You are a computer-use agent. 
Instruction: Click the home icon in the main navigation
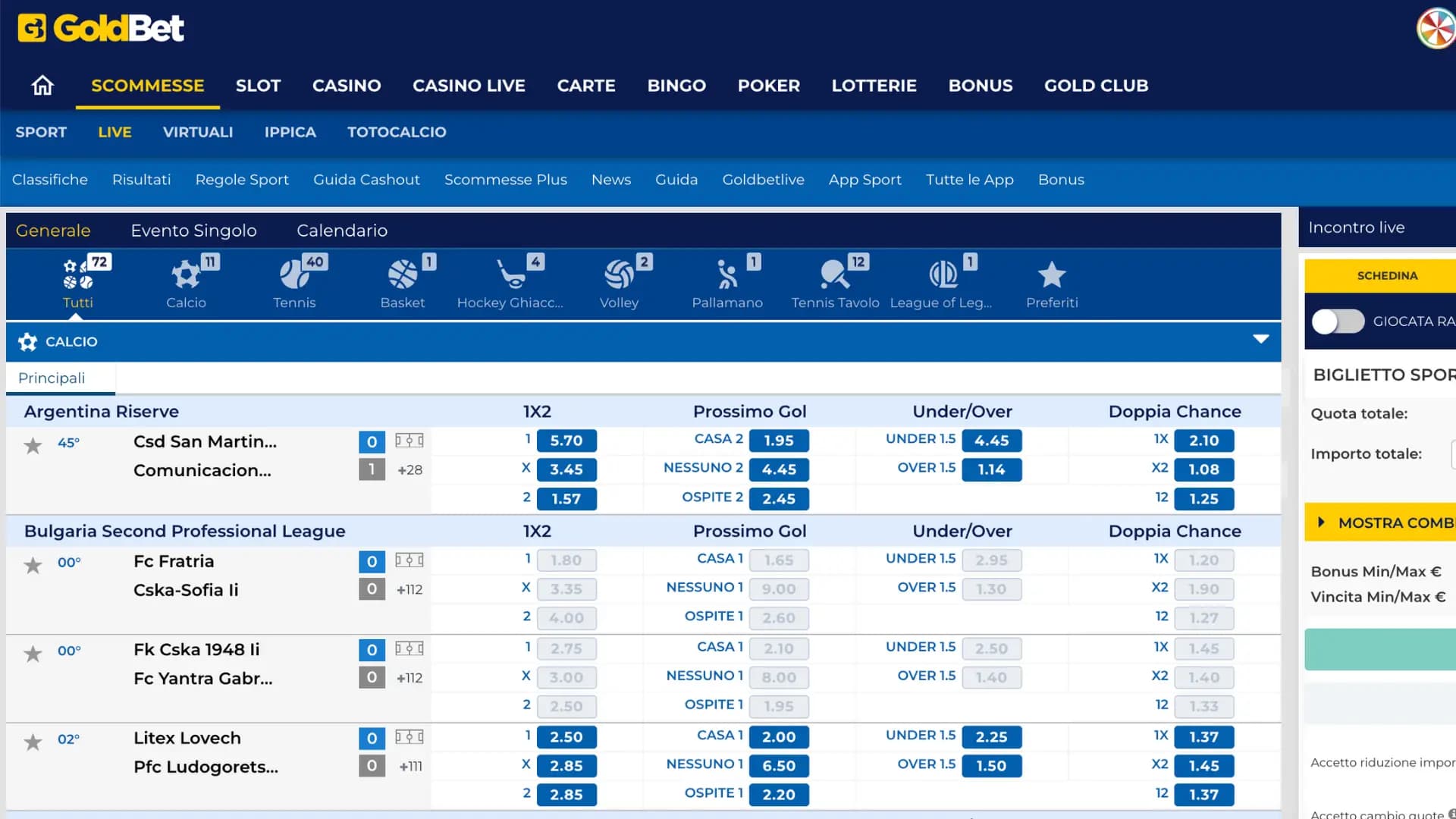coord(42,86)
